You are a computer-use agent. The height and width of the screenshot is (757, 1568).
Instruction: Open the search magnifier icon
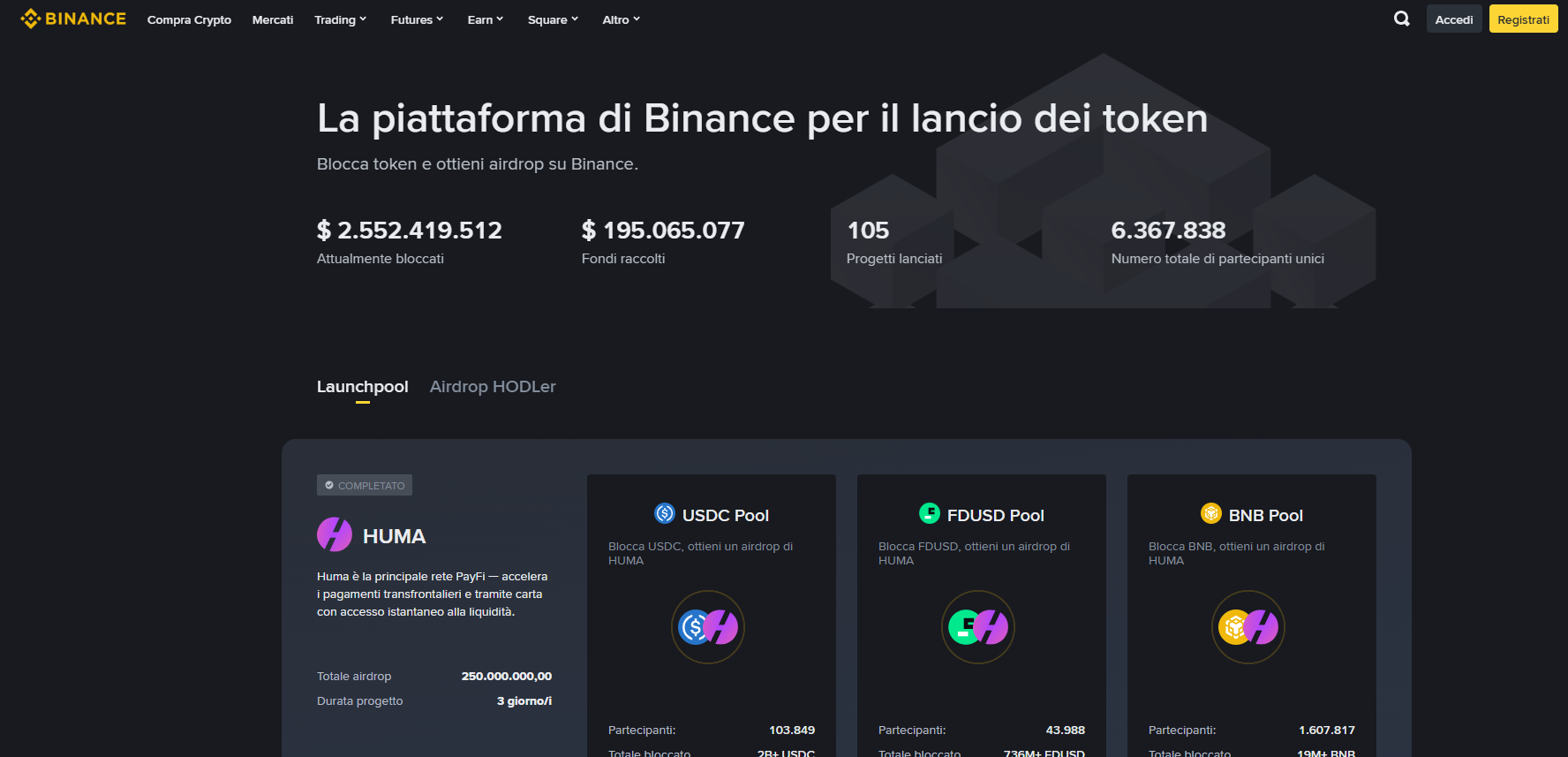(x=1401, y=19)
